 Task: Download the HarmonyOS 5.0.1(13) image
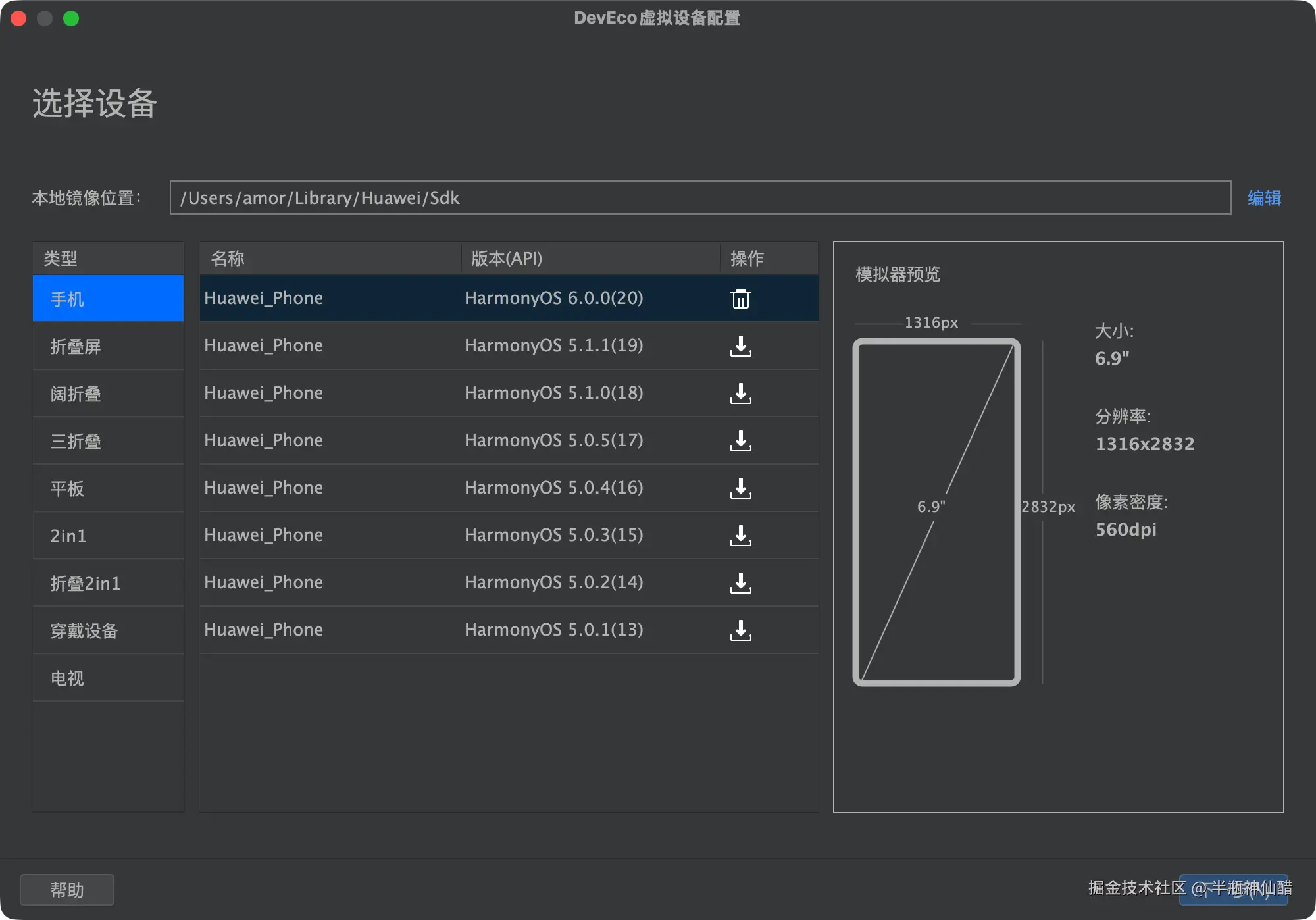point(740,630)
